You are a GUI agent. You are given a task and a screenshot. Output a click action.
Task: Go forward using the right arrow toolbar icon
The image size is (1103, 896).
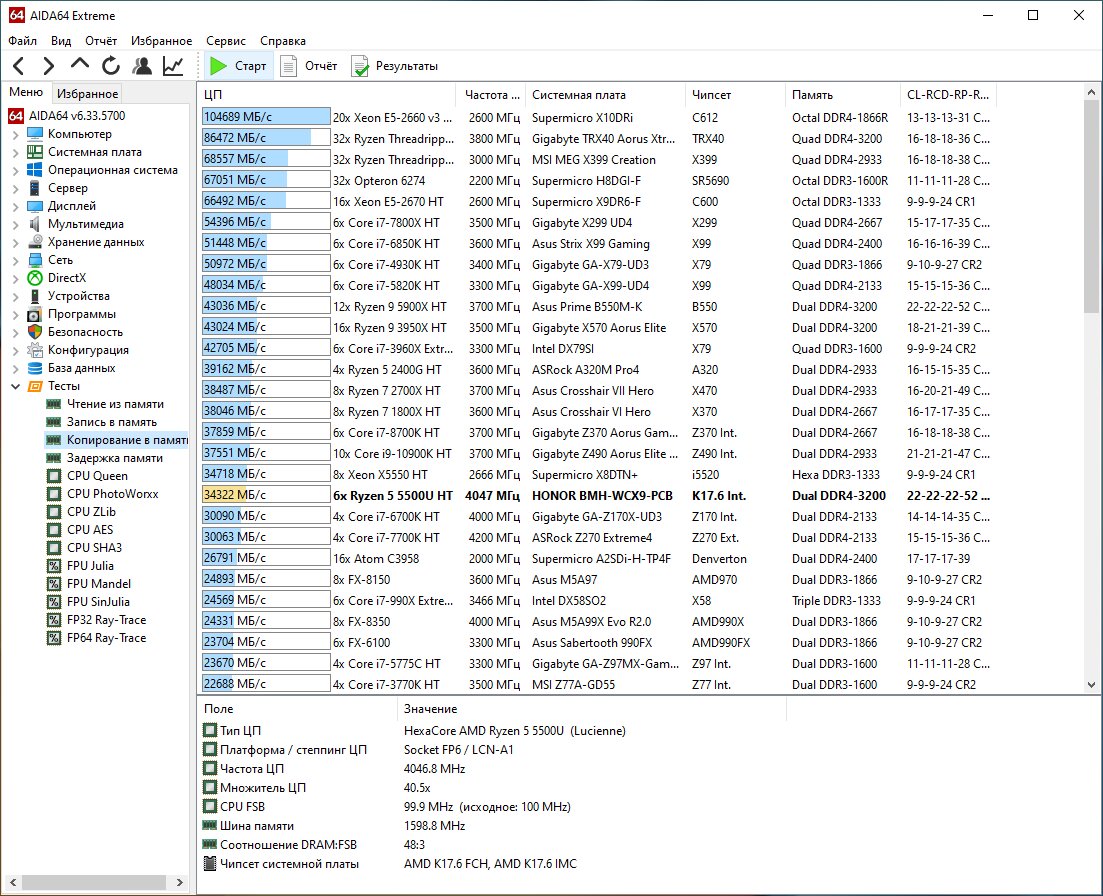click(x=49, y=66)
